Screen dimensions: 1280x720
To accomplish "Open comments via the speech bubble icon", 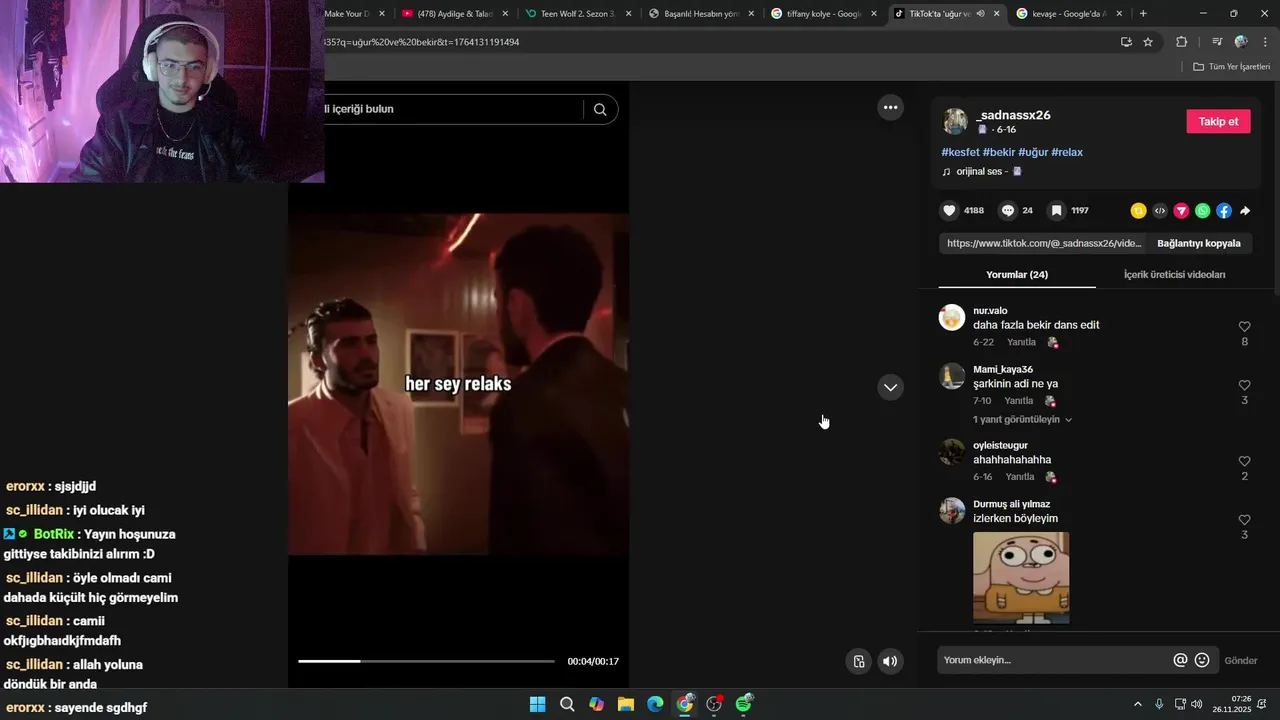I will point(1008,211).
